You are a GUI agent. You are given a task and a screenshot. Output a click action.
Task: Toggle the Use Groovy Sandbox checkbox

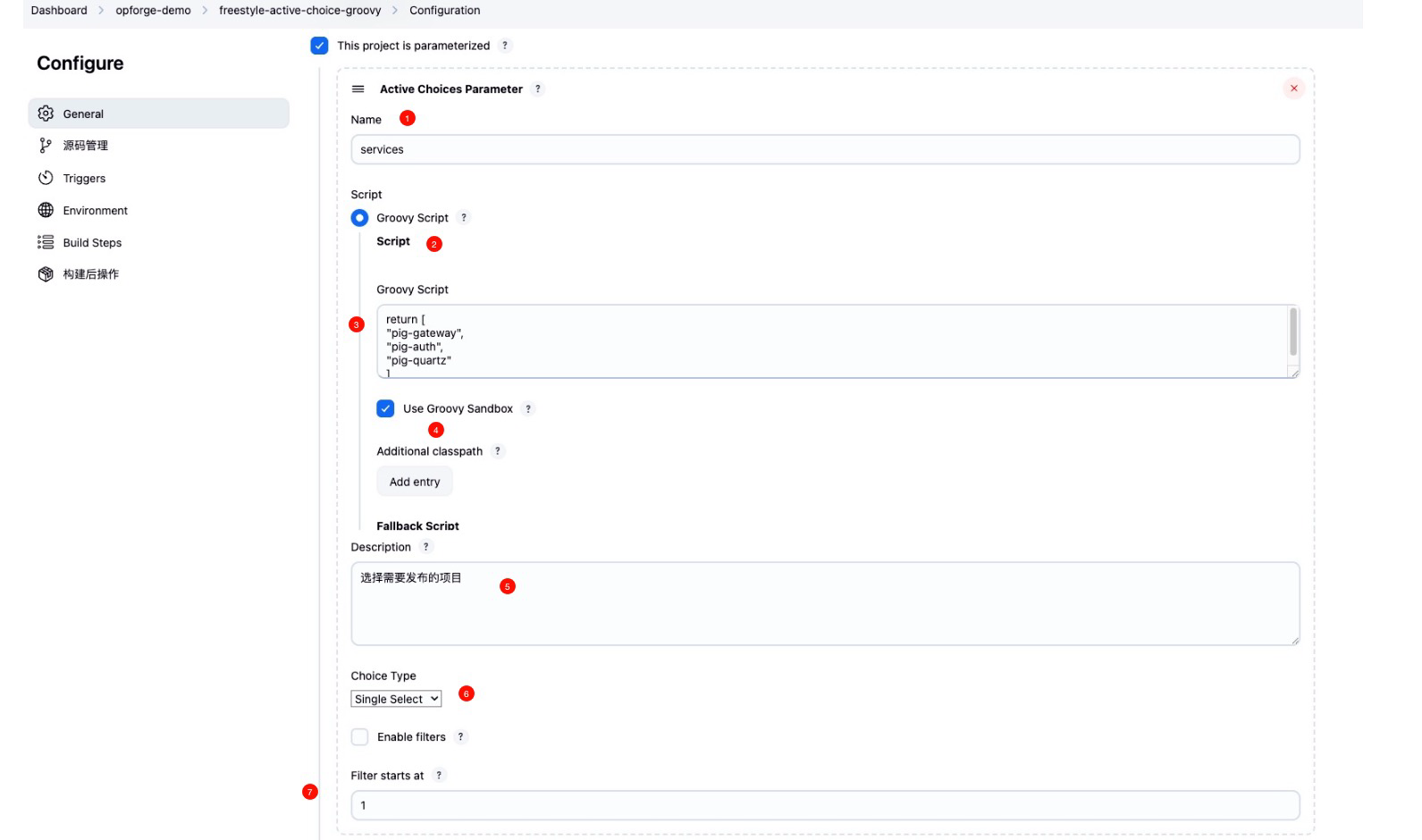click(x=385, y=408)
